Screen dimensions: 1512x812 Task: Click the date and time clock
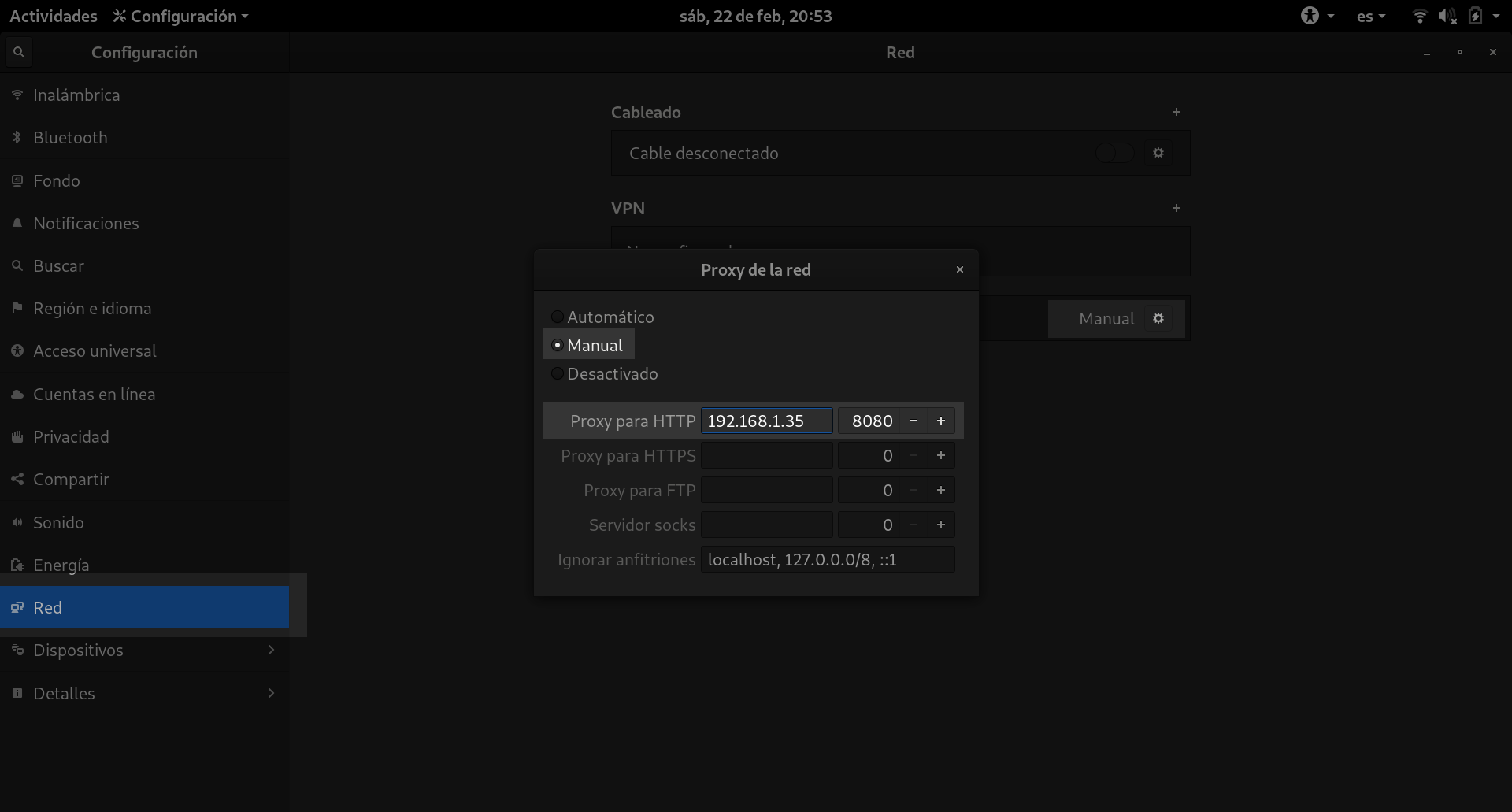click(x=756, y=16)
